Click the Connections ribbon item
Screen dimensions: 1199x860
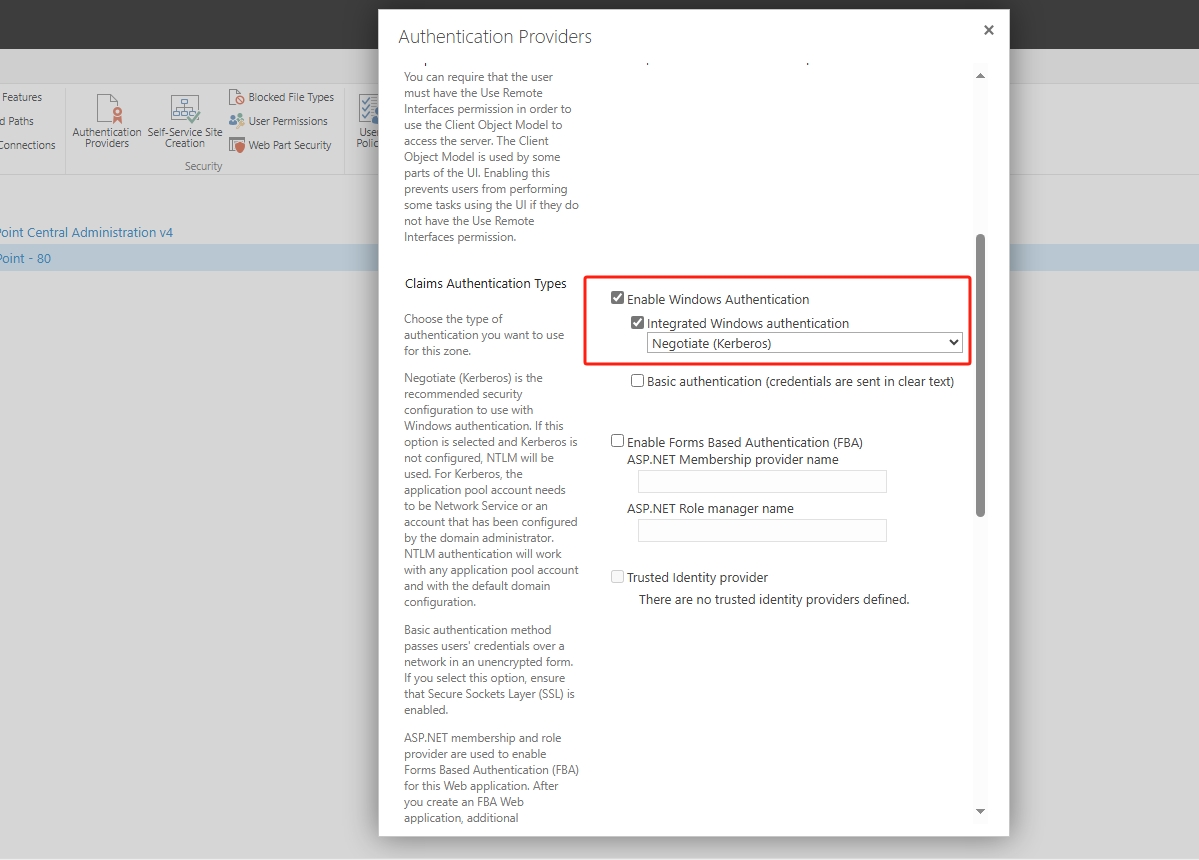pyautogui.click(x=28, y=144)
